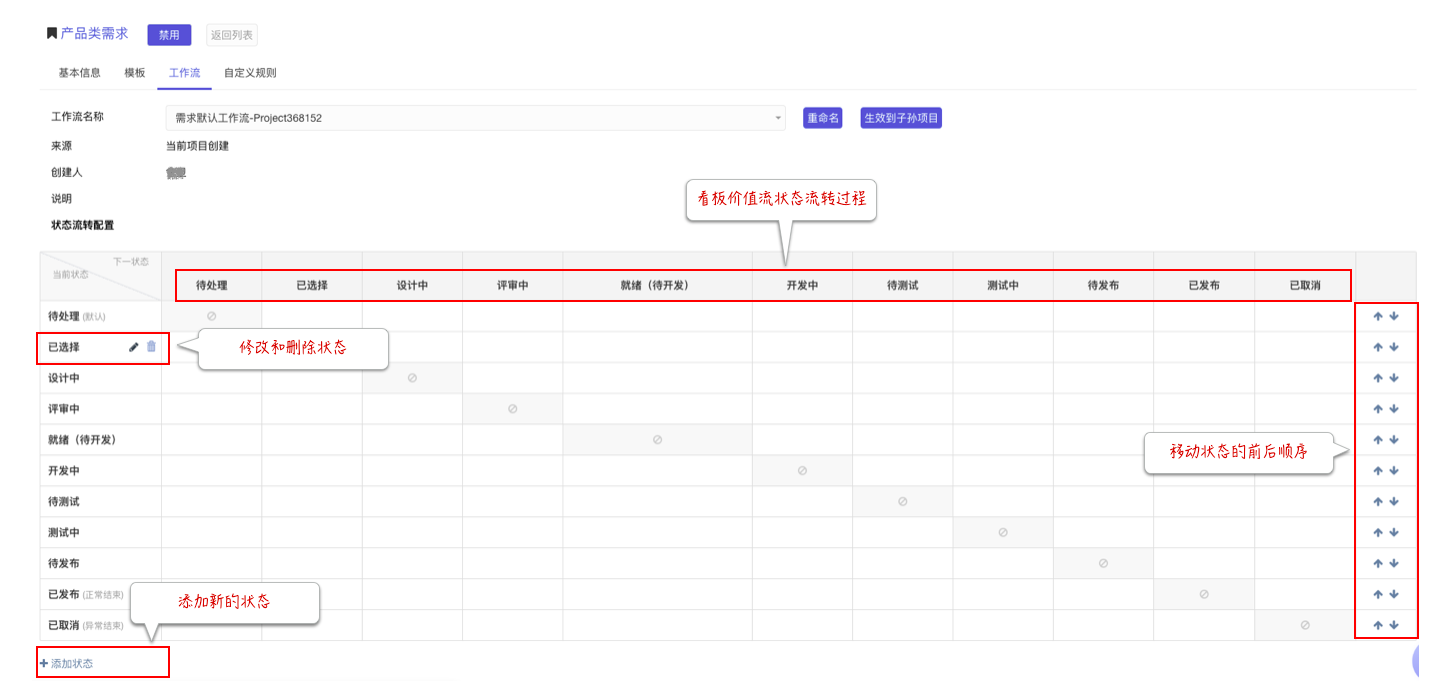
Task: Open the 基本信息 tab
Action: (x=79, y=73)
